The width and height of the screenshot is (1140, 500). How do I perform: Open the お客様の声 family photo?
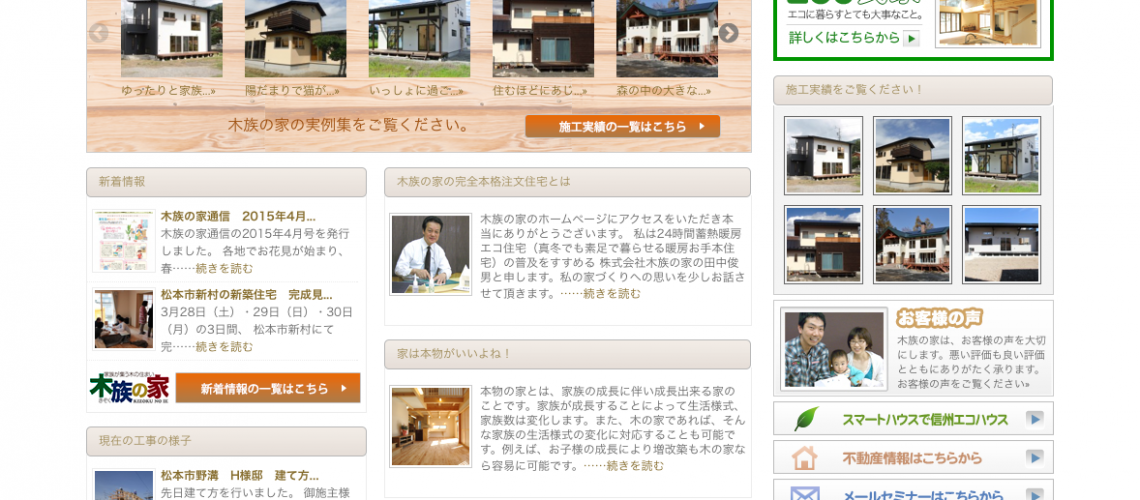(x=834, y=348)
